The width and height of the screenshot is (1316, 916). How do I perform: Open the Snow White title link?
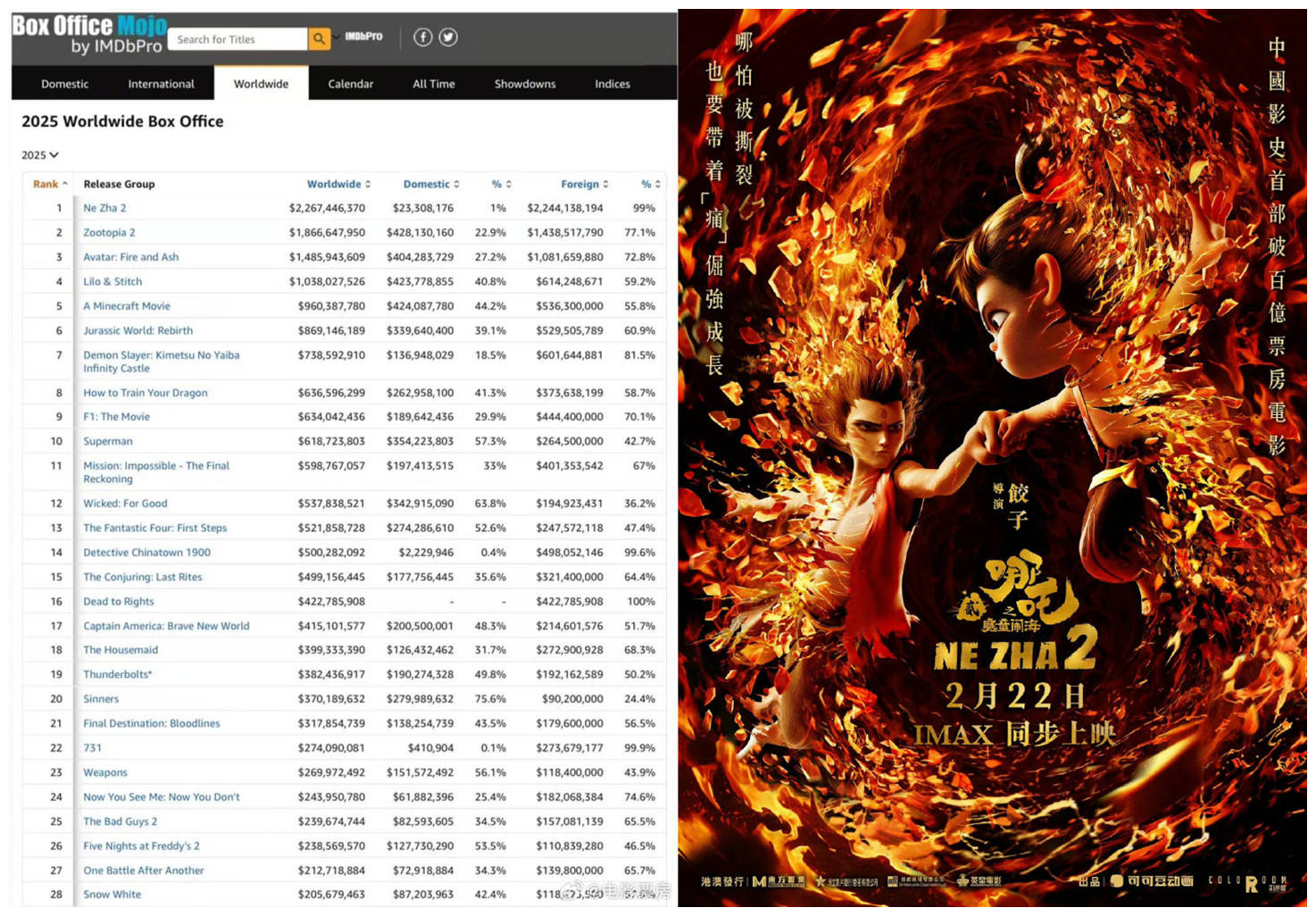112,895
